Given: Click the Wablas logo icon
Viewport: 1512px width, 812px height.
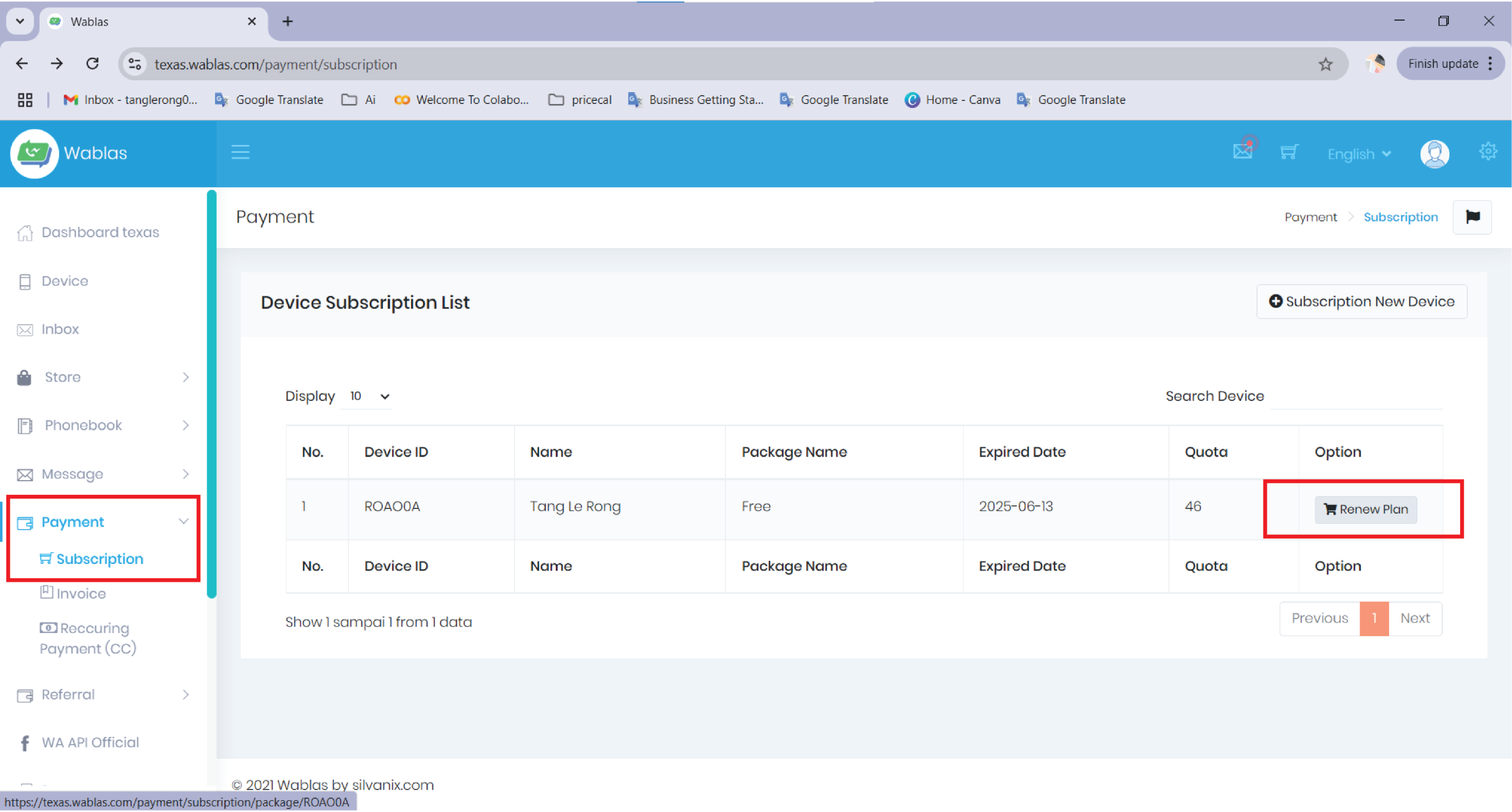Looking at the screenshot, I should click(34, 154).
